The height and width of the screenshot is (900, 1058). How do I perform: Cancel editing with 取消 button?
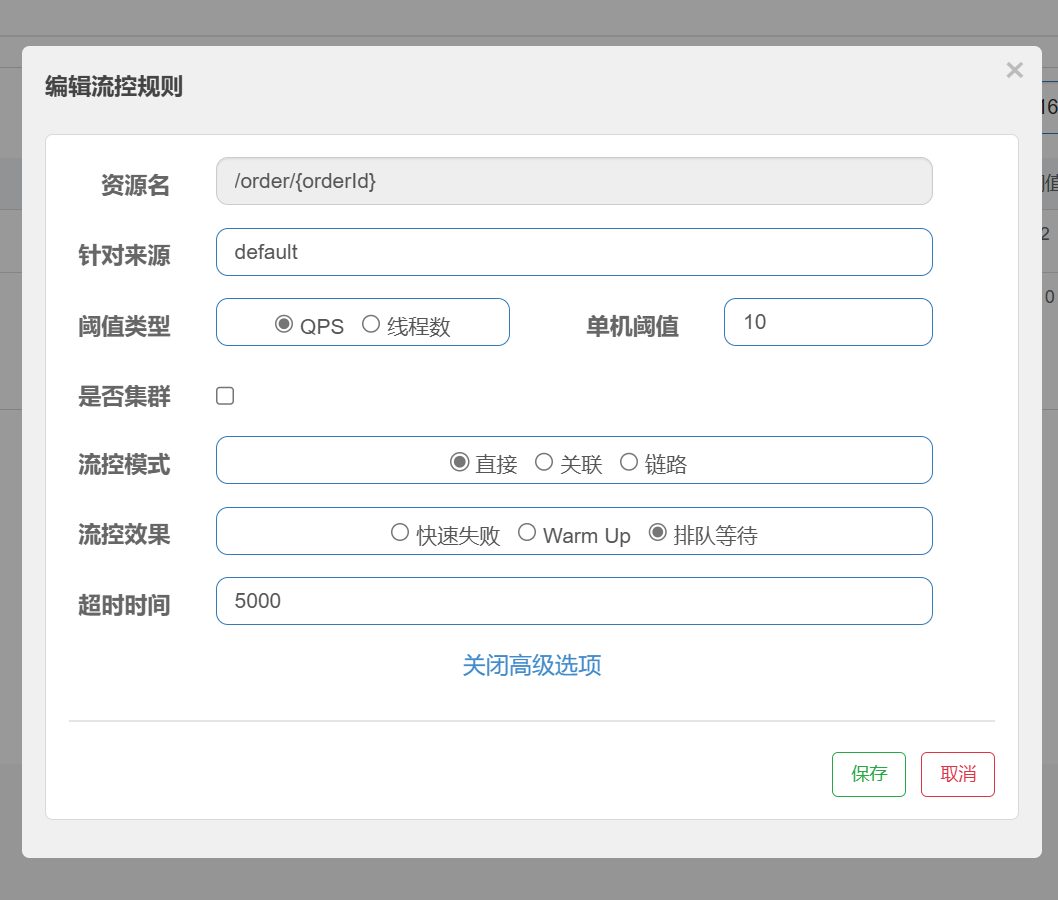pyautogui.click(x=958, y=775)
